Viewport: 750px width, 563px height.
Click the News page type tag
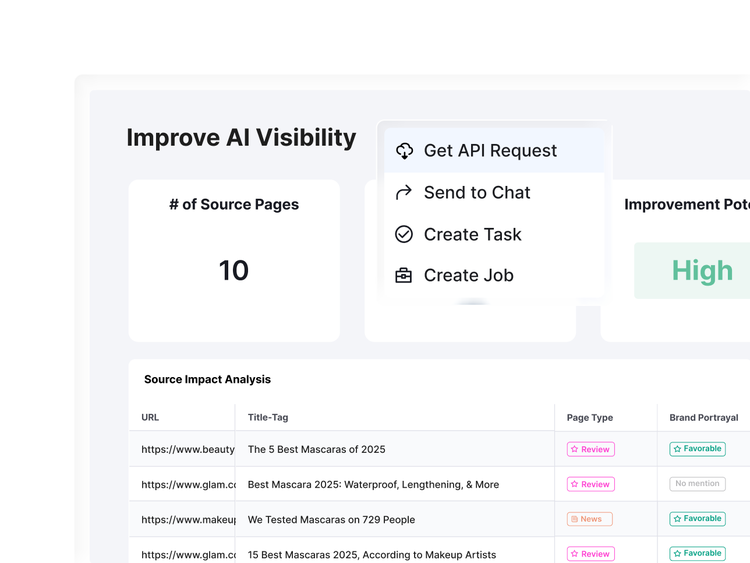589,519
